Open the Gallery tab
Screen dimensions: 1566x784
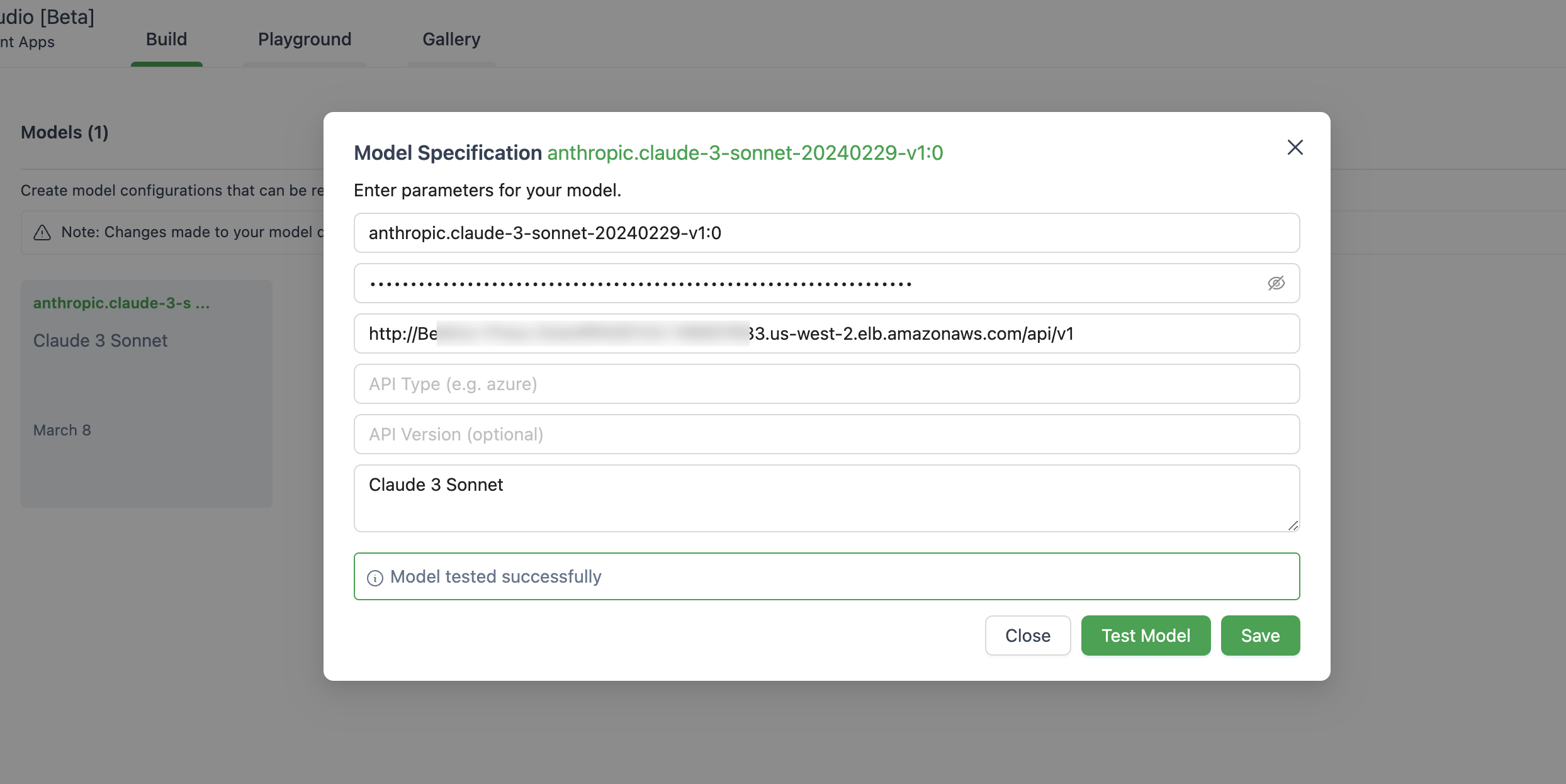tap(451, 40)
